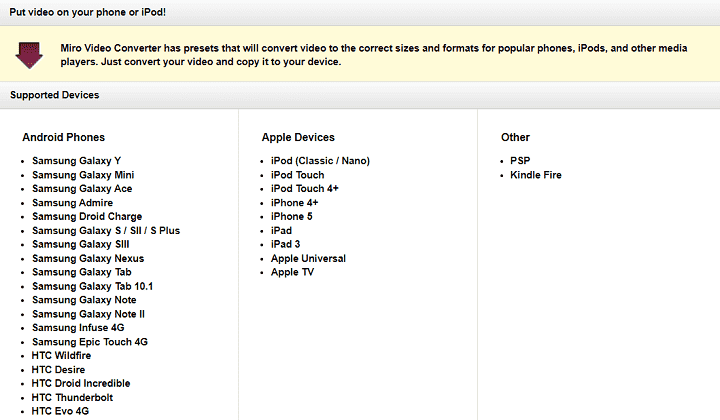This screenshot has width=720, height=420.
Task: Click Apple TV list item
Action: coord(292,272)
